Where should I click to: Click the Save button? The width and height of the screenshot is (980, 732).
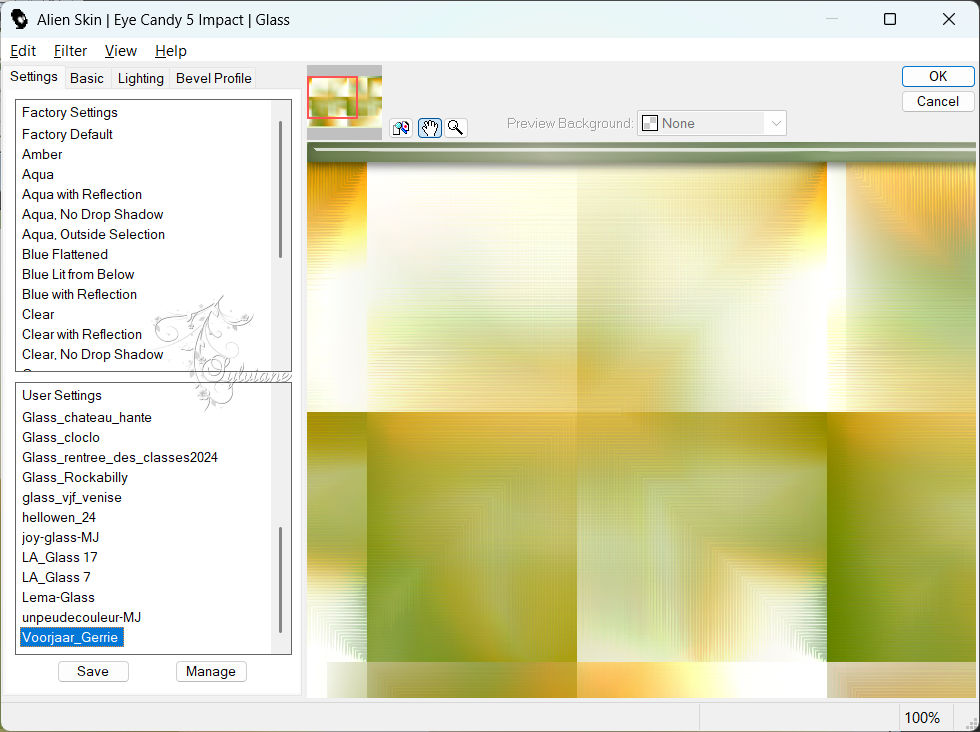pyautogui.click(x=93, y=671)
